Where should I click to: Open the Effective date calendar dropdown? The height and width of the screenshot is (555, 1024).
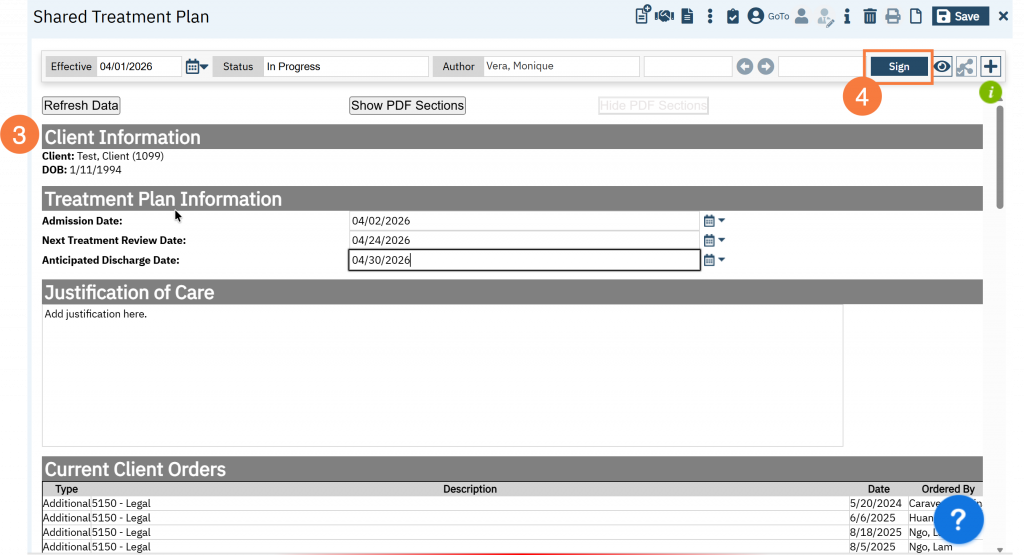197,67
